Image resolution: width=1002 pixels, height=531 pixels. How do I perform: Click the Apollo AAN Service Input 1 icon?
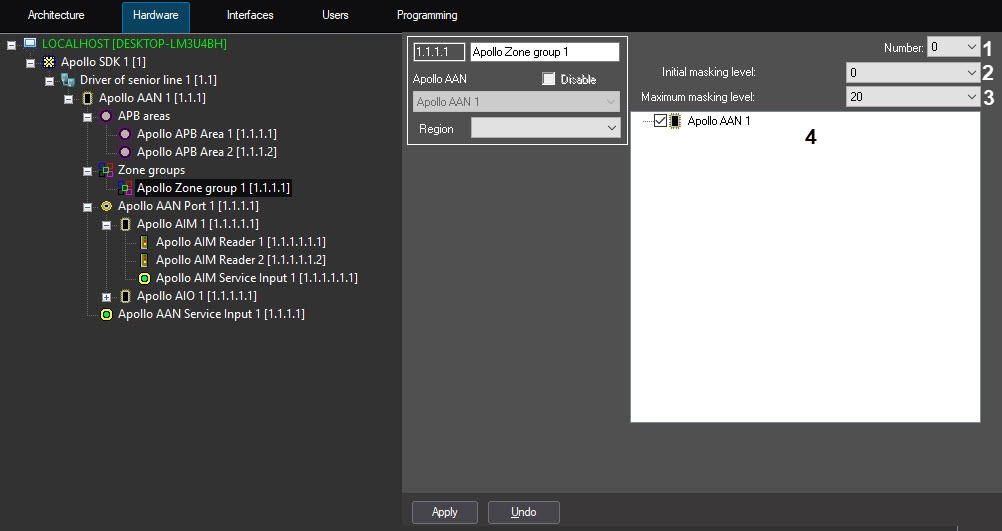(106, 314)
